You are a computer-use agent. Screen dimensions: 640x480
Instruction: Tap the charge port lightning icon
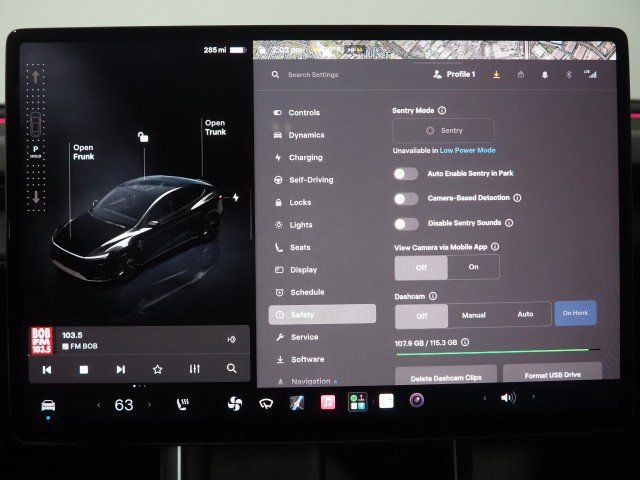[236, 198]
